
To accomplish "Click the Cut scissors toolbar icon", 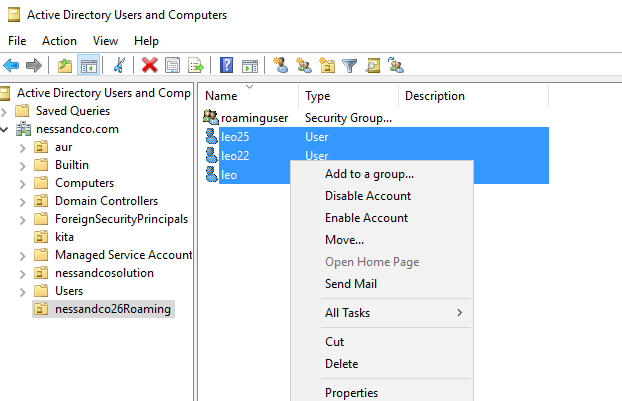I will pos(119,65).
